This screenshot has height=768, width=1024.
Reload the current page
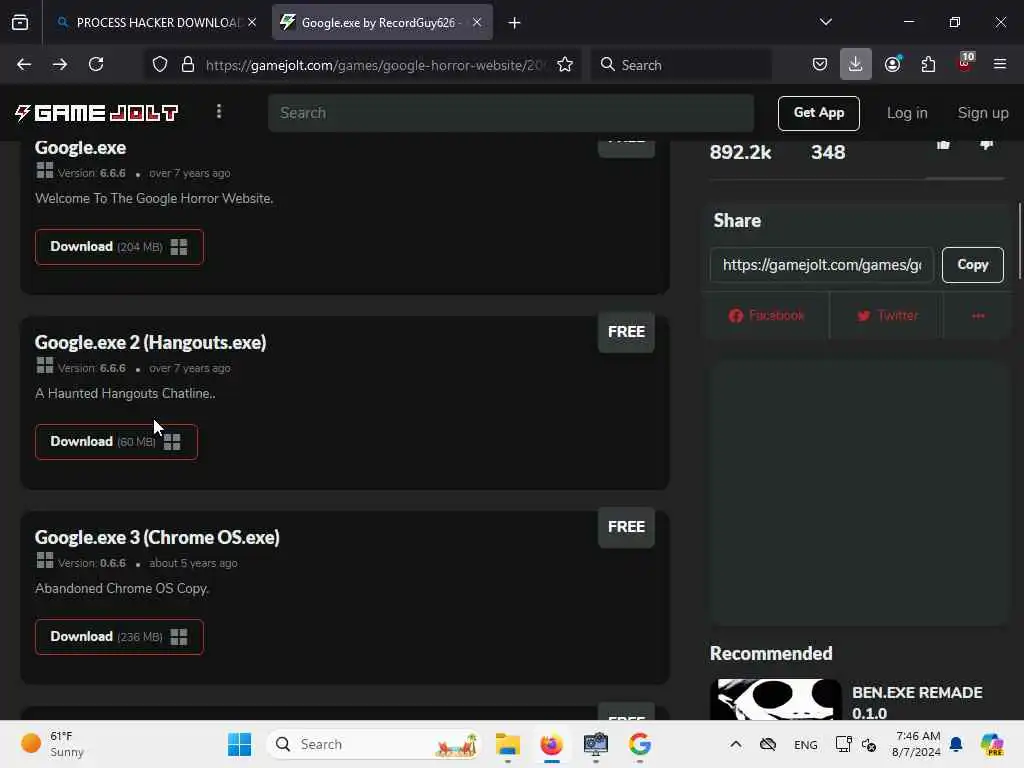coord(96,64)
